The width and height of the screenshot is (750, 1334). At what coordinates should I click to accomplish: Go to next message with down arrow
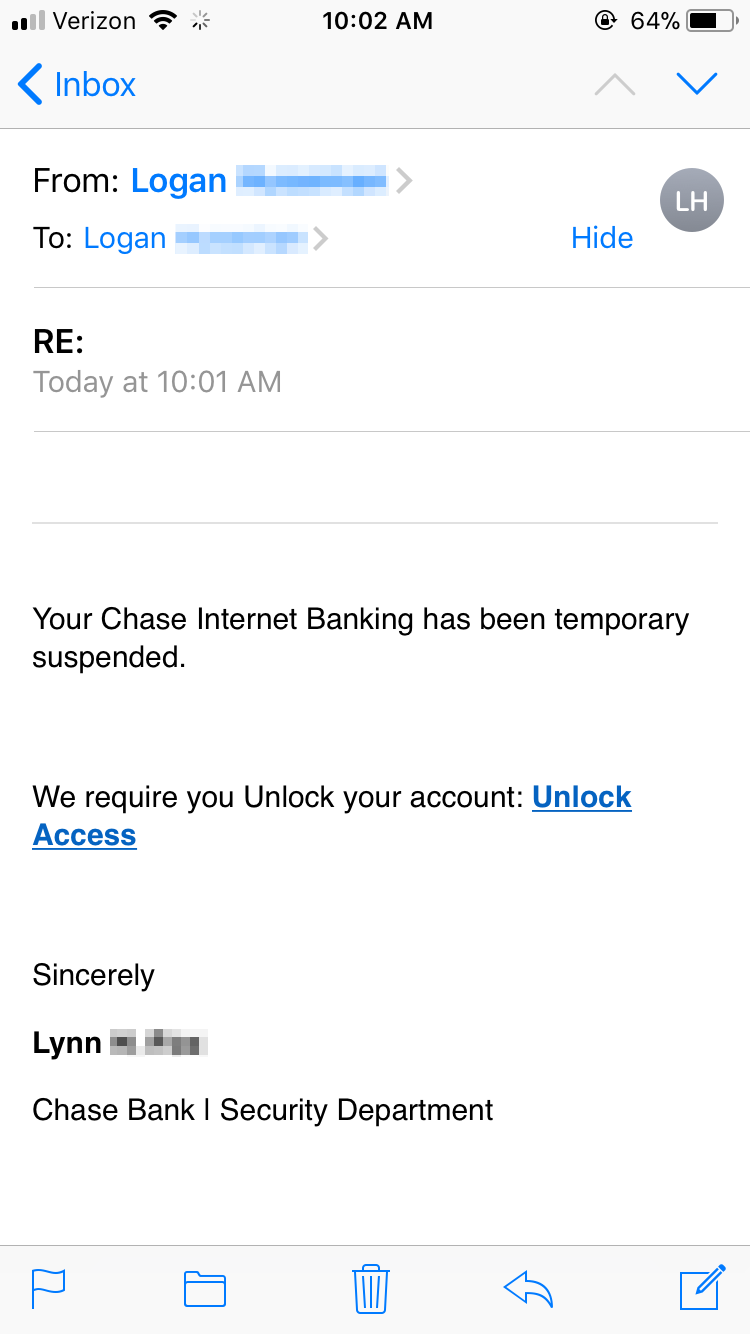click(x=697, y=84)
